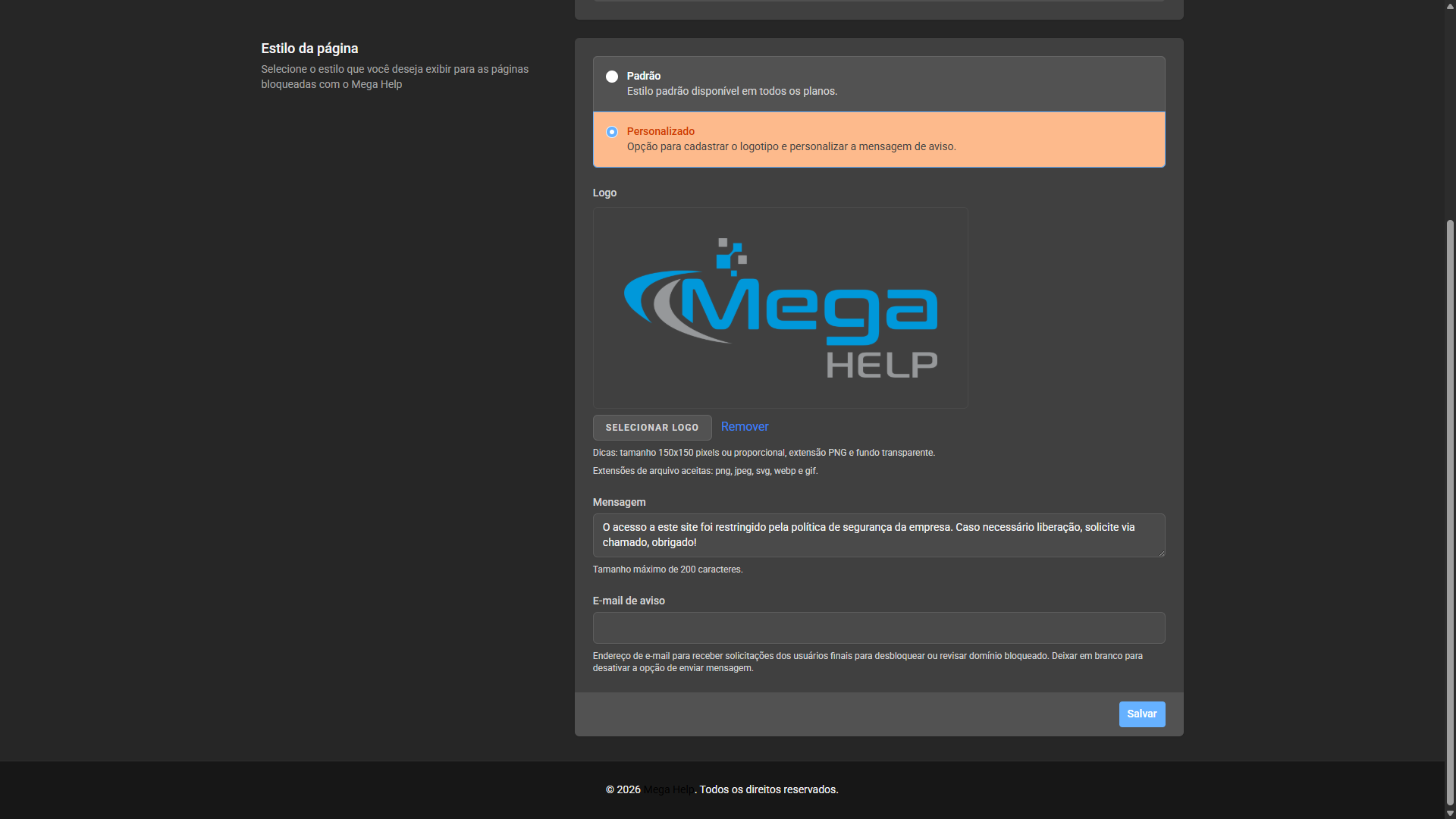Image resolution: width=1456 pixels, height=819 pixels.
Task: Open the Mega Help link in footer
Action: [x=669, y=790]
